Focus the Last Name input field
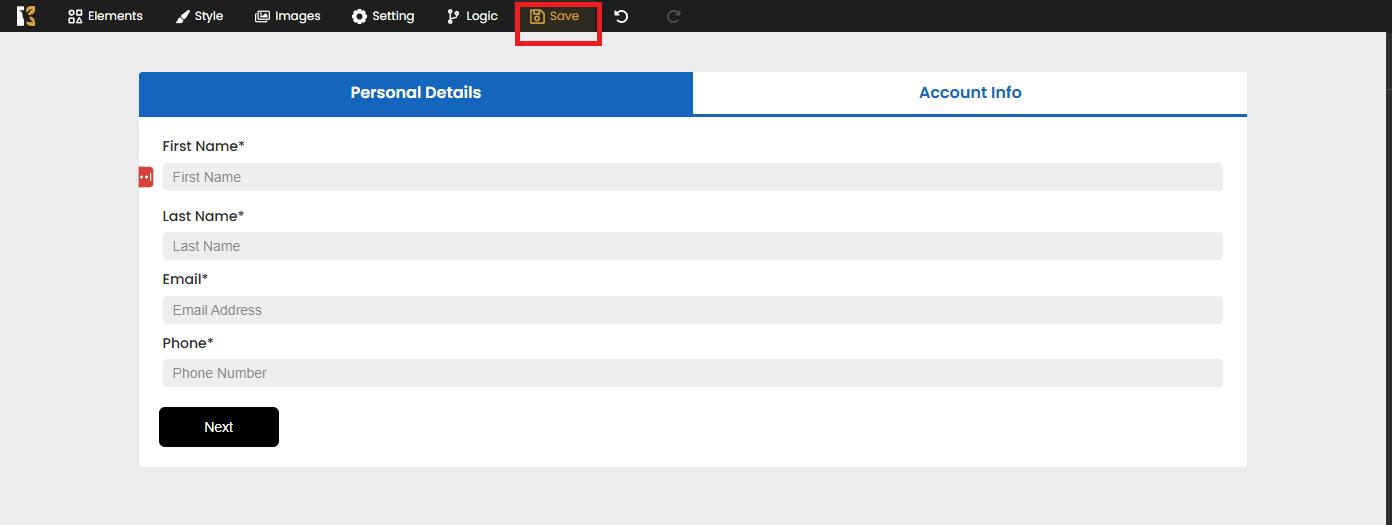 coord(692,246)
